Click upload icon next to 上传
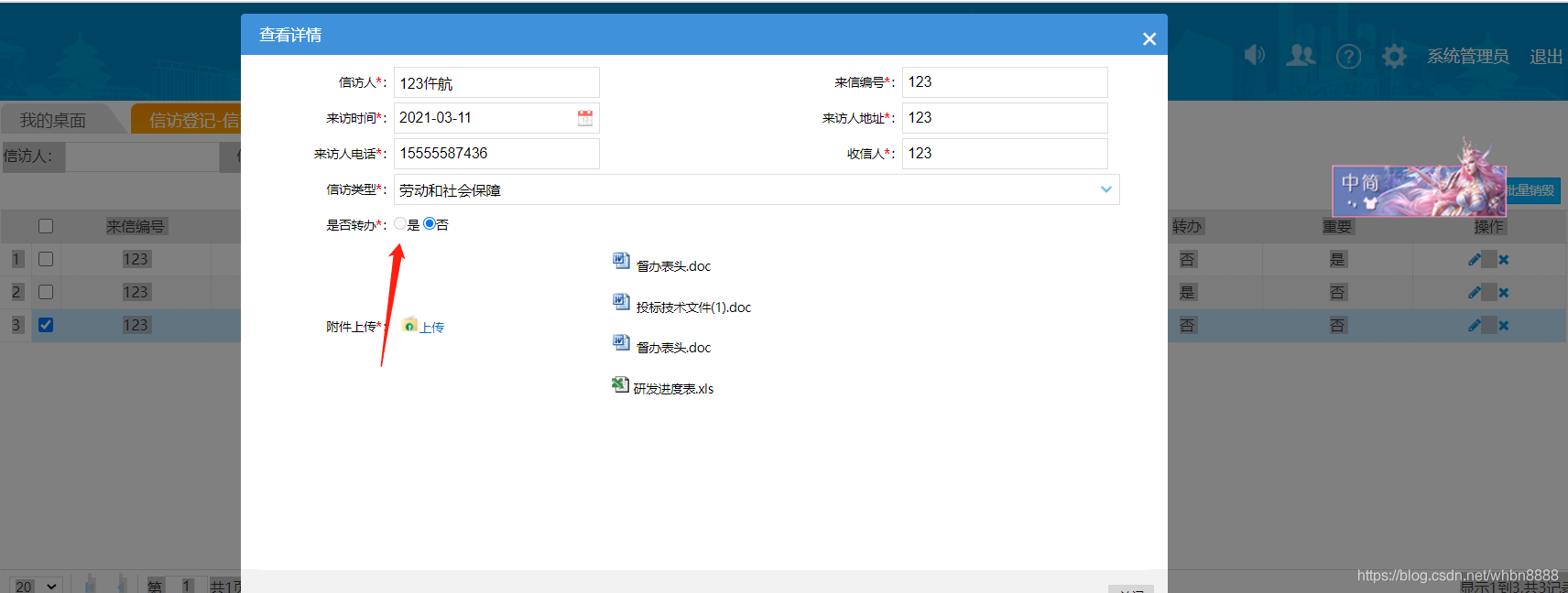 [x=409, y=325]
